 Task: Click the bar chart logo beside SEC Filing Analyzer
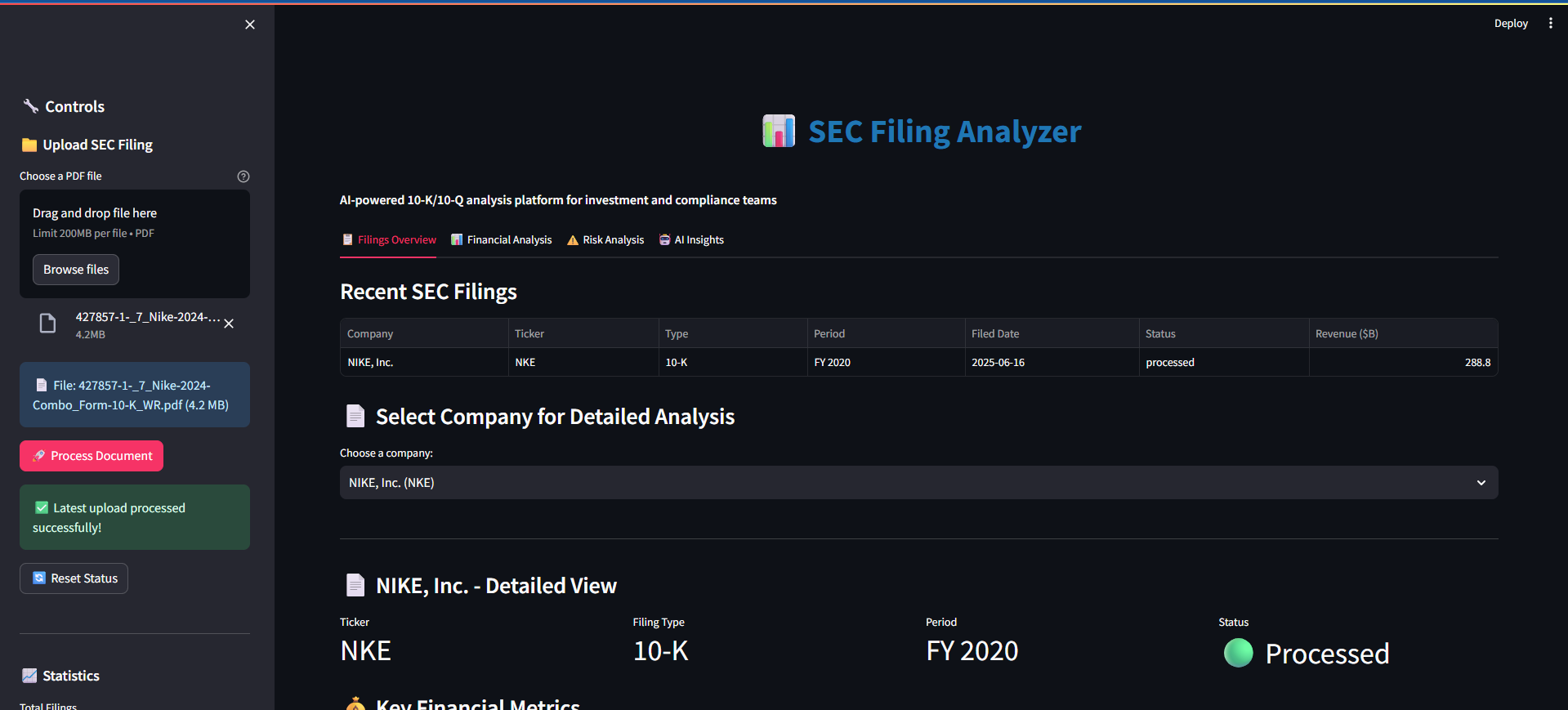[x=779, y=131]
